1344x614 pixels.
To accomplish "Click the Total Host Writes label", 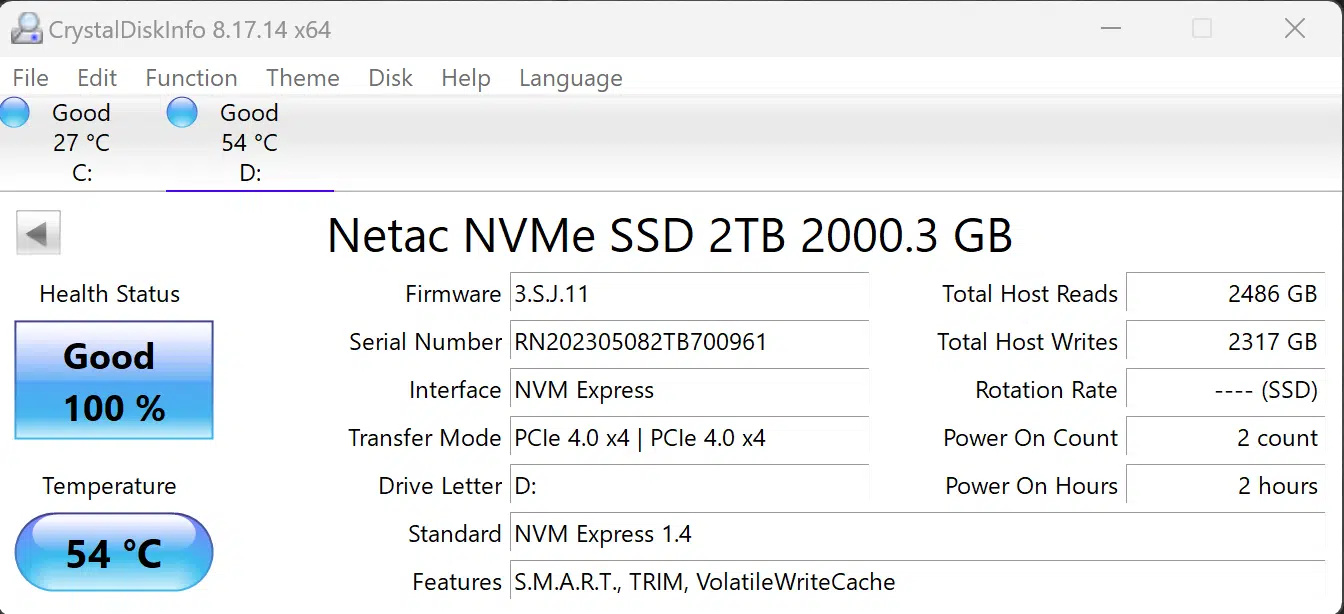I will [1028, 342].
